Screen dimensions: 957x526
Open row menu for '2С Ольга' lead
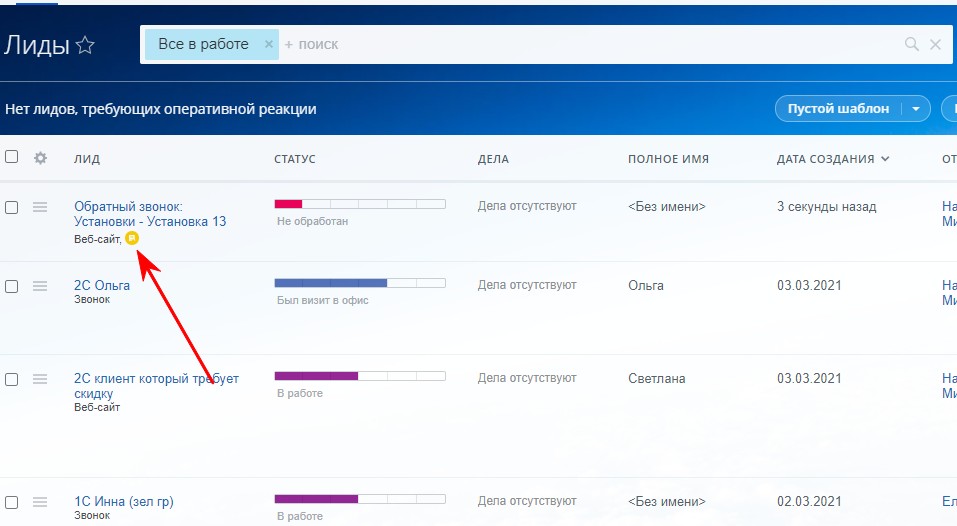click(40, 286)
